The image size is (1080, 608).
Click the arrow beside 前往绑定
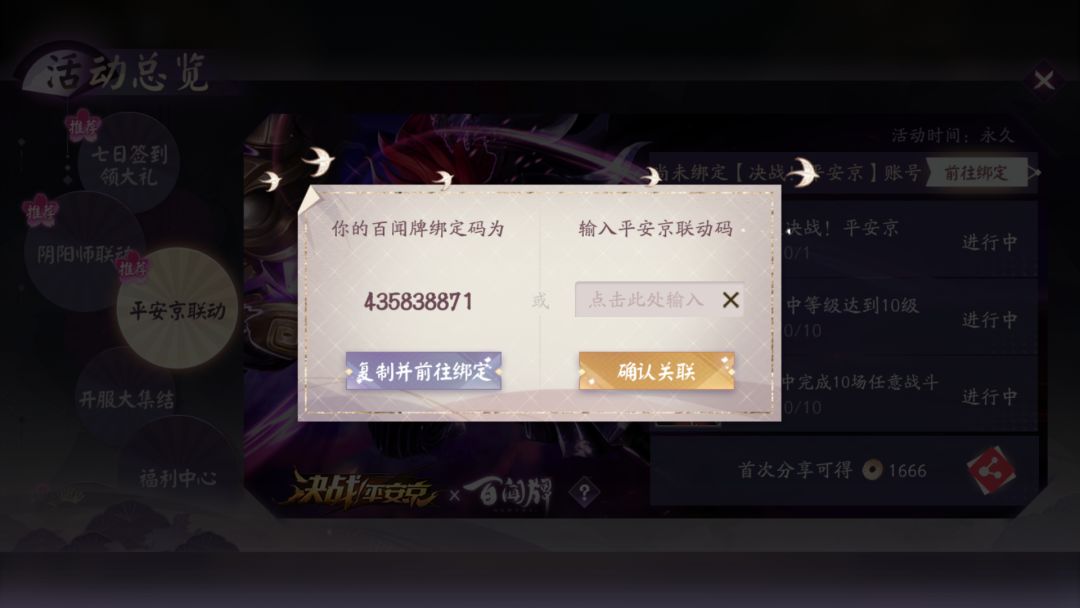point(1034,172)
